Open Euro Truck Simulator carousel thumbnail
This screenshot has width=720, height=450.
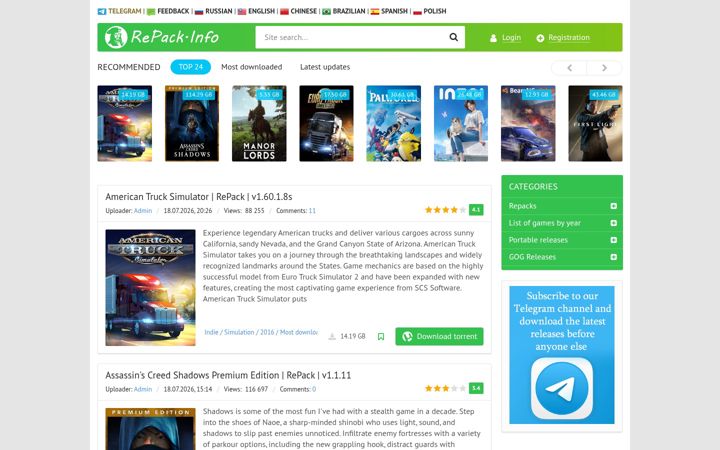(x=326, y=124)
